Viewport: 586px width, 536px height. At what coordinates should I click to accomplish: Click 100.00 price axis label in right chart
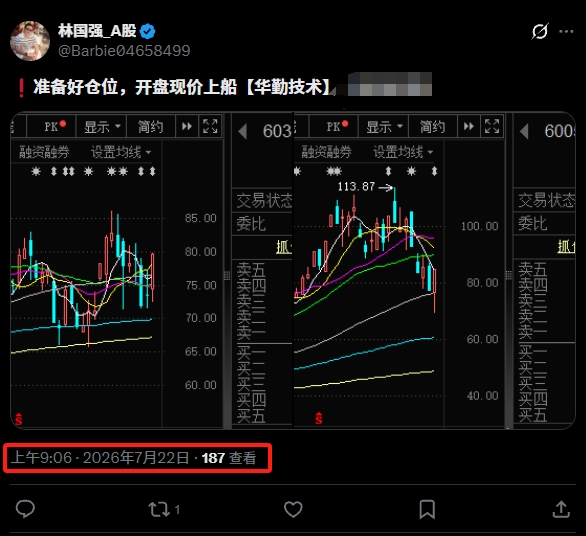479,226
